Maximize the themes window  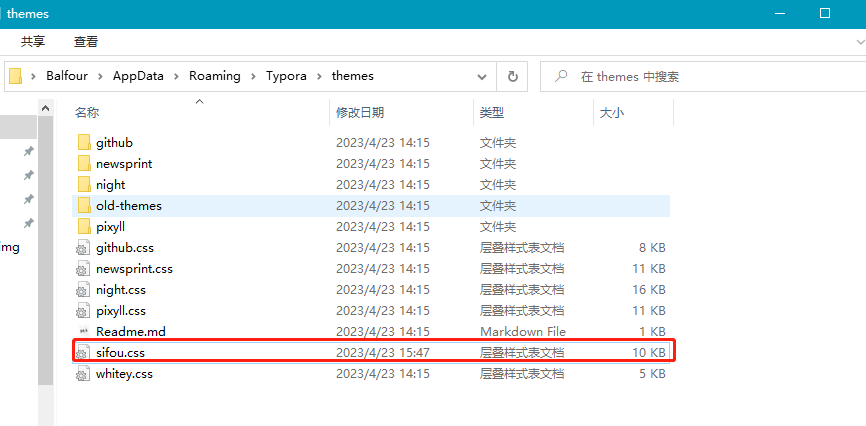tap(825, 13)
